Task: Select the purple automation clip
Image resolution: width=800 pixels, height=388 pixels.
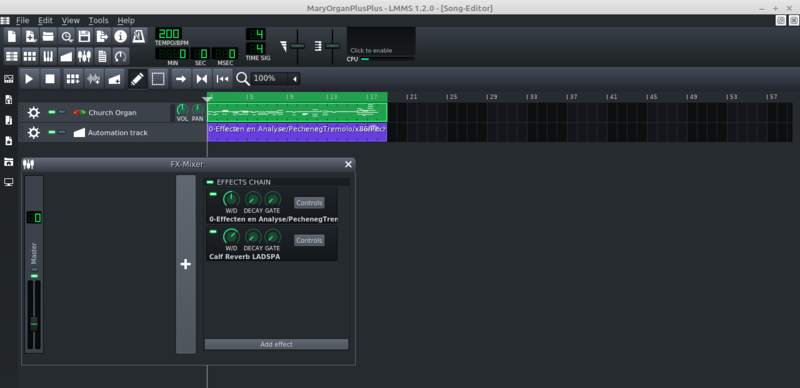Action: coord(297,132)
